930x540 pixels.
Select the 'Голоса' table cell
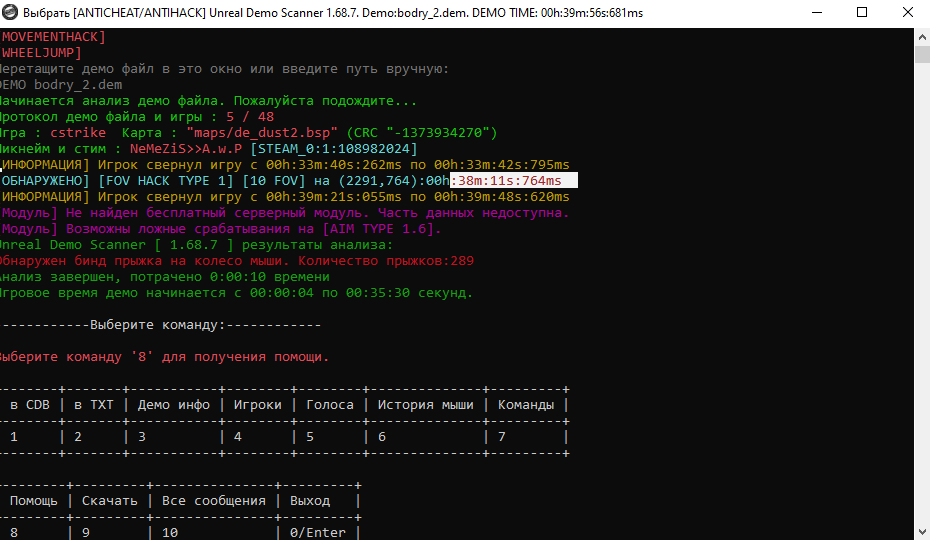pos(329,405)
